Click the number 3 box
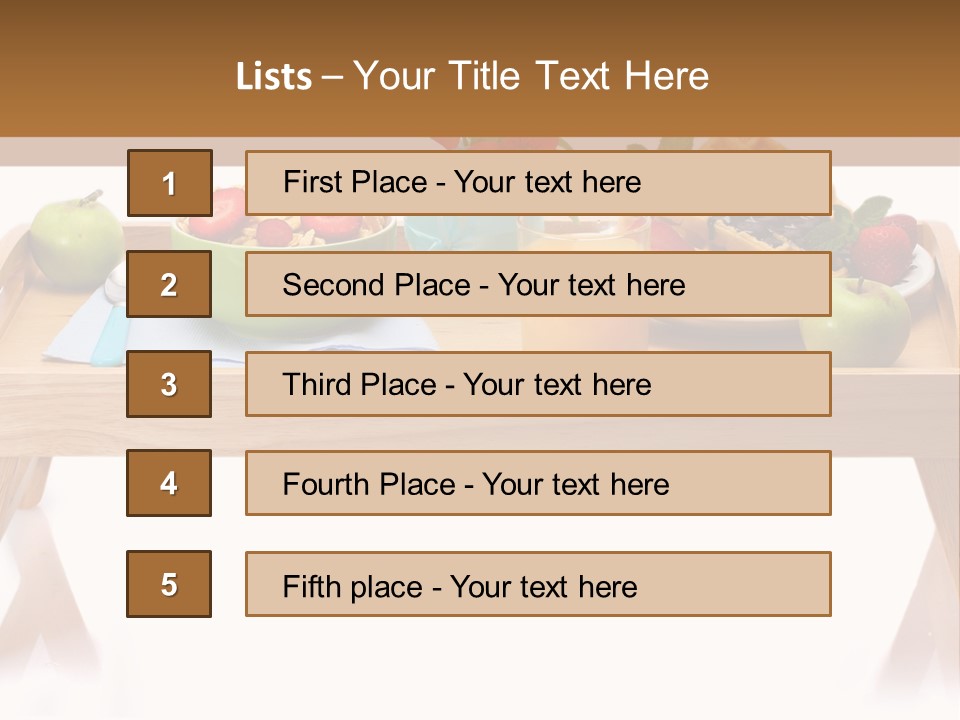The width and height of the screenshot is (960, 720). point(169,384)
